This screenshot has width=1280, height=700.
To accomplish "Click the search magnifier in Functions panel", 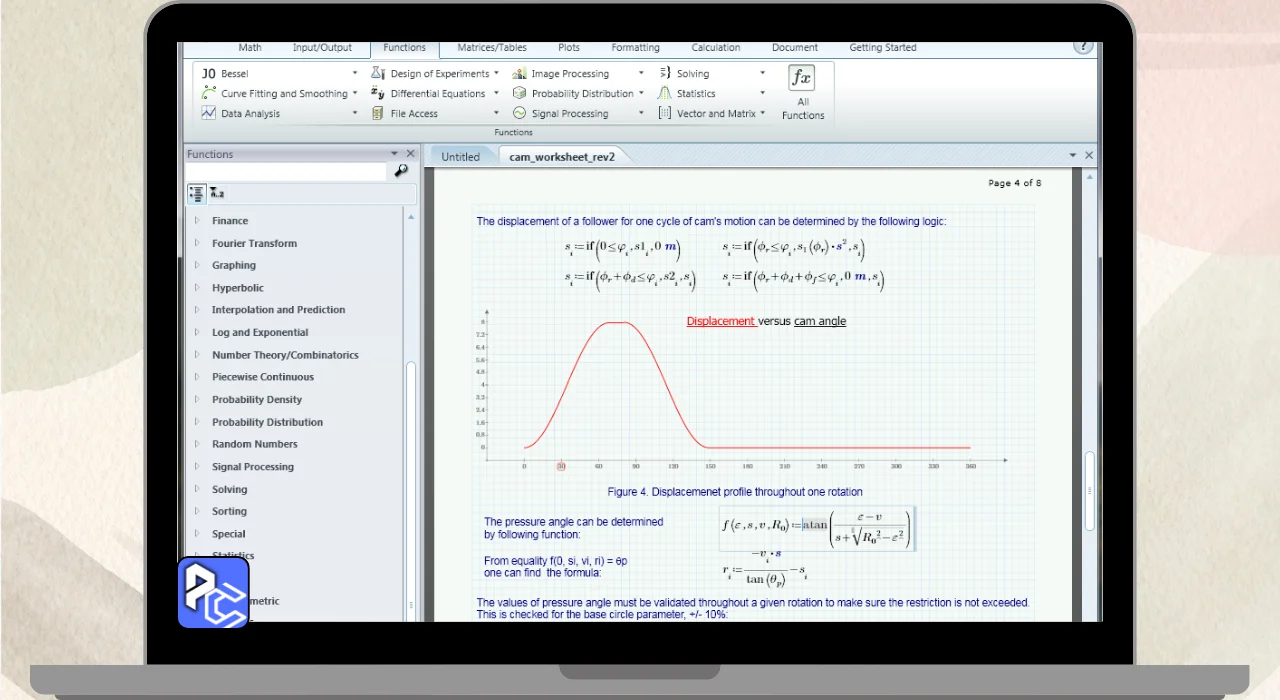I will (401, 171).
